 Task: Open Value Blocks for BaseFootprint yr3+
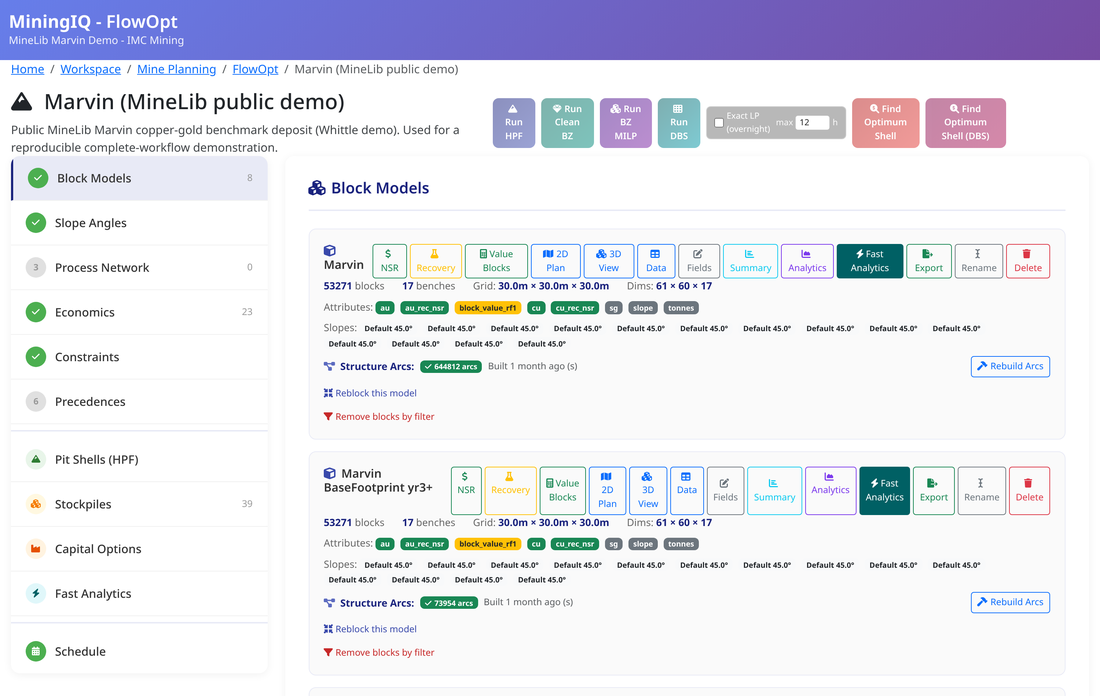pyautogui.click(x=562, y=490)
